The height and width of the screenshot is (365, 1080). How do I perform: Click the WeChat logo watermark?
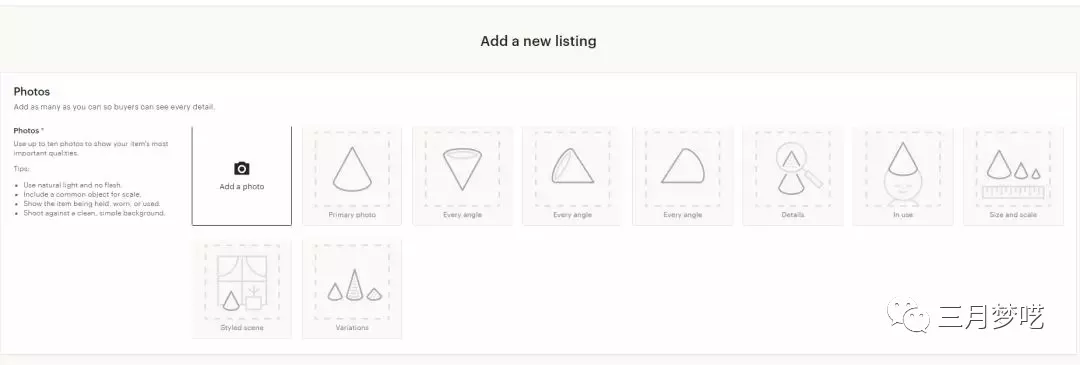coord(908,315)
